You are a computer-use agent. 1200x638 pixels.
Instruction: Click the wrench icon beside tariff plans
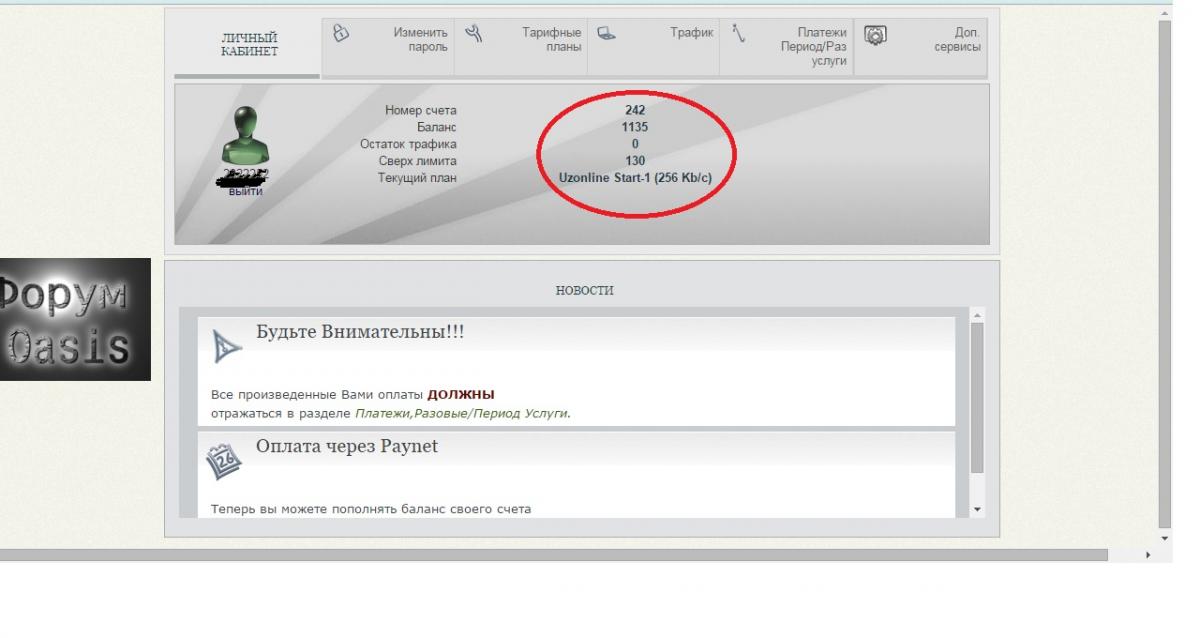(x=474, y=34)
